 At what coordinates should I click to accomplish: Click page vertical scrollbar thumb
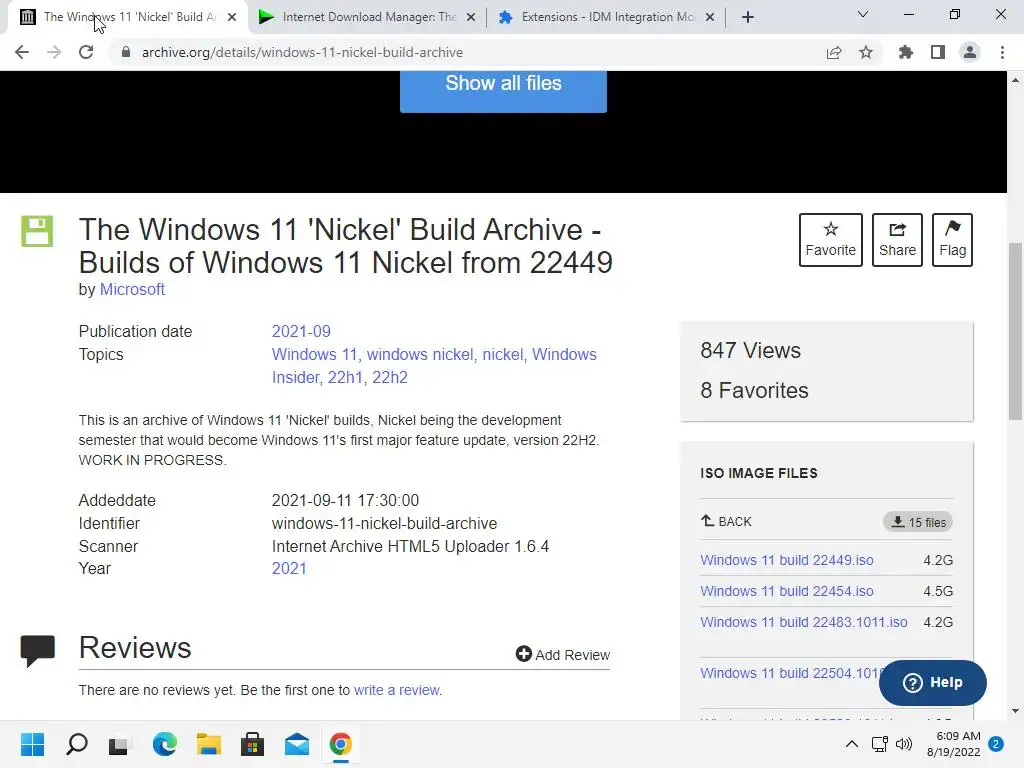click(1015, 331)
